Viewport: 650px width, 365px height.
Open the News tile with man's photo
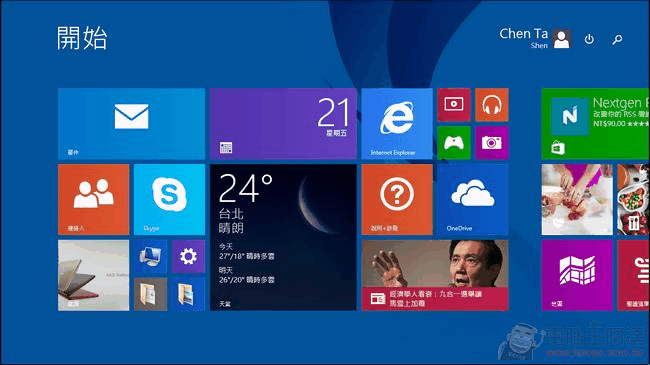pyautogui.click(x=435, y=275)
